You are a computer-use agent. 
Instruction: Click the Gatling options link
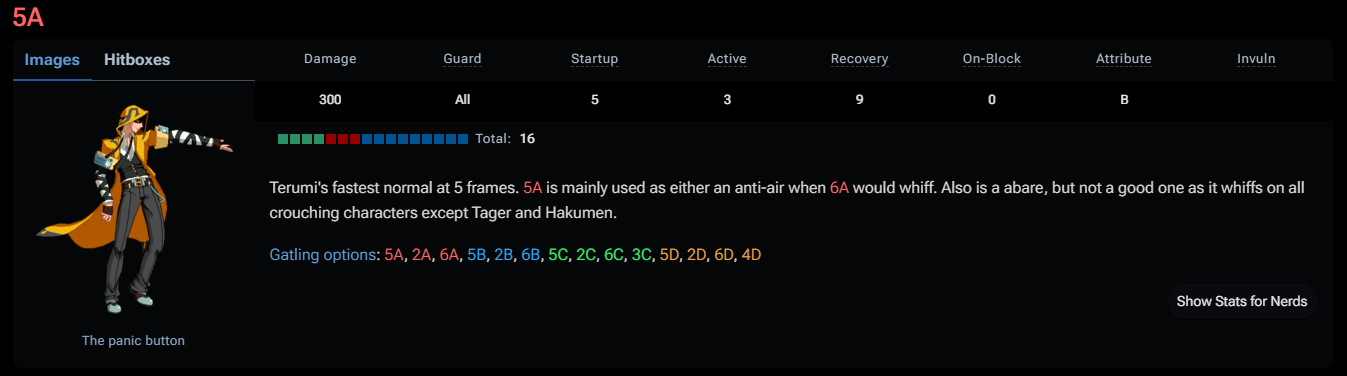323,255
